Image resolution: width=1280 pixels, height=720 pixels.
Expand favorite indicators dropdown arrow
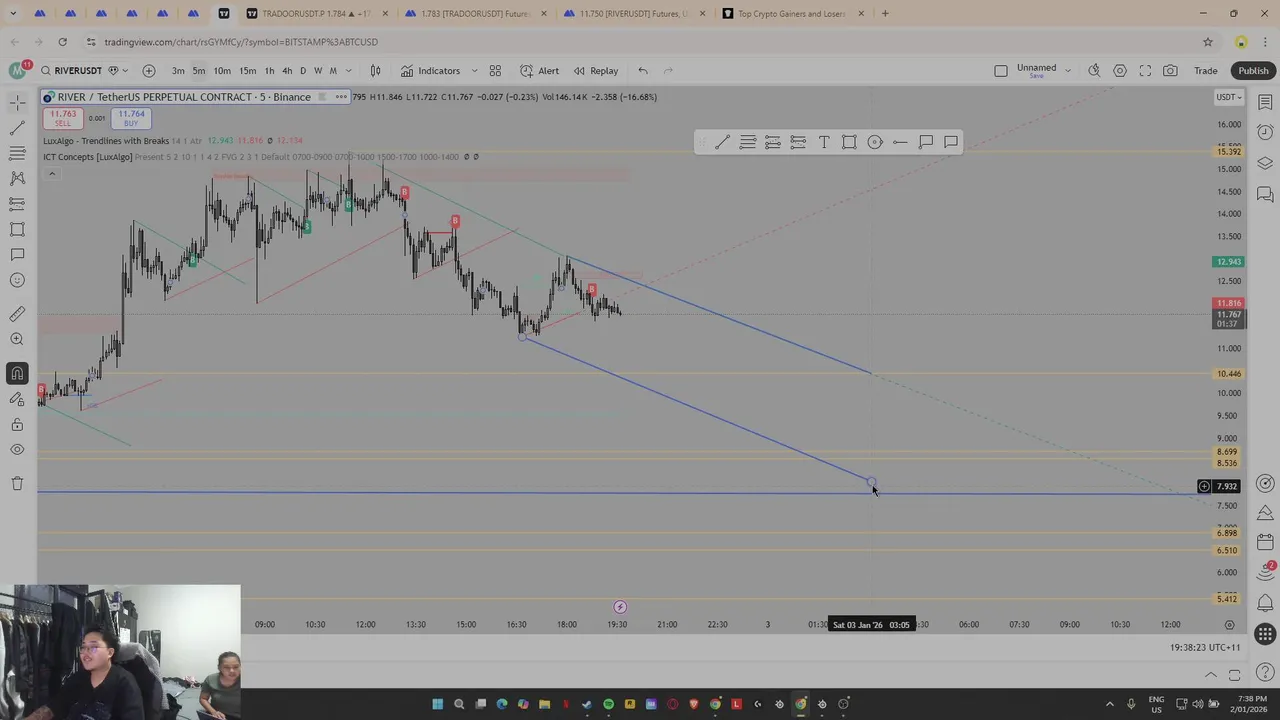pos(474,71)
